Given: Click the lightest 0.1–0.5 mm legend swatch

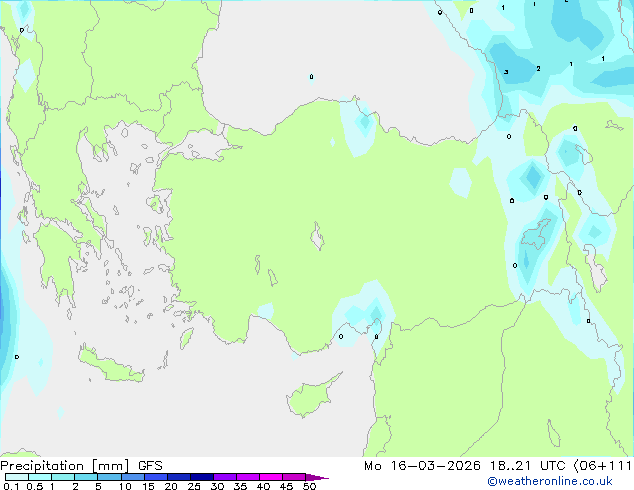Looking at the screenshot, I should click(17, 477).
